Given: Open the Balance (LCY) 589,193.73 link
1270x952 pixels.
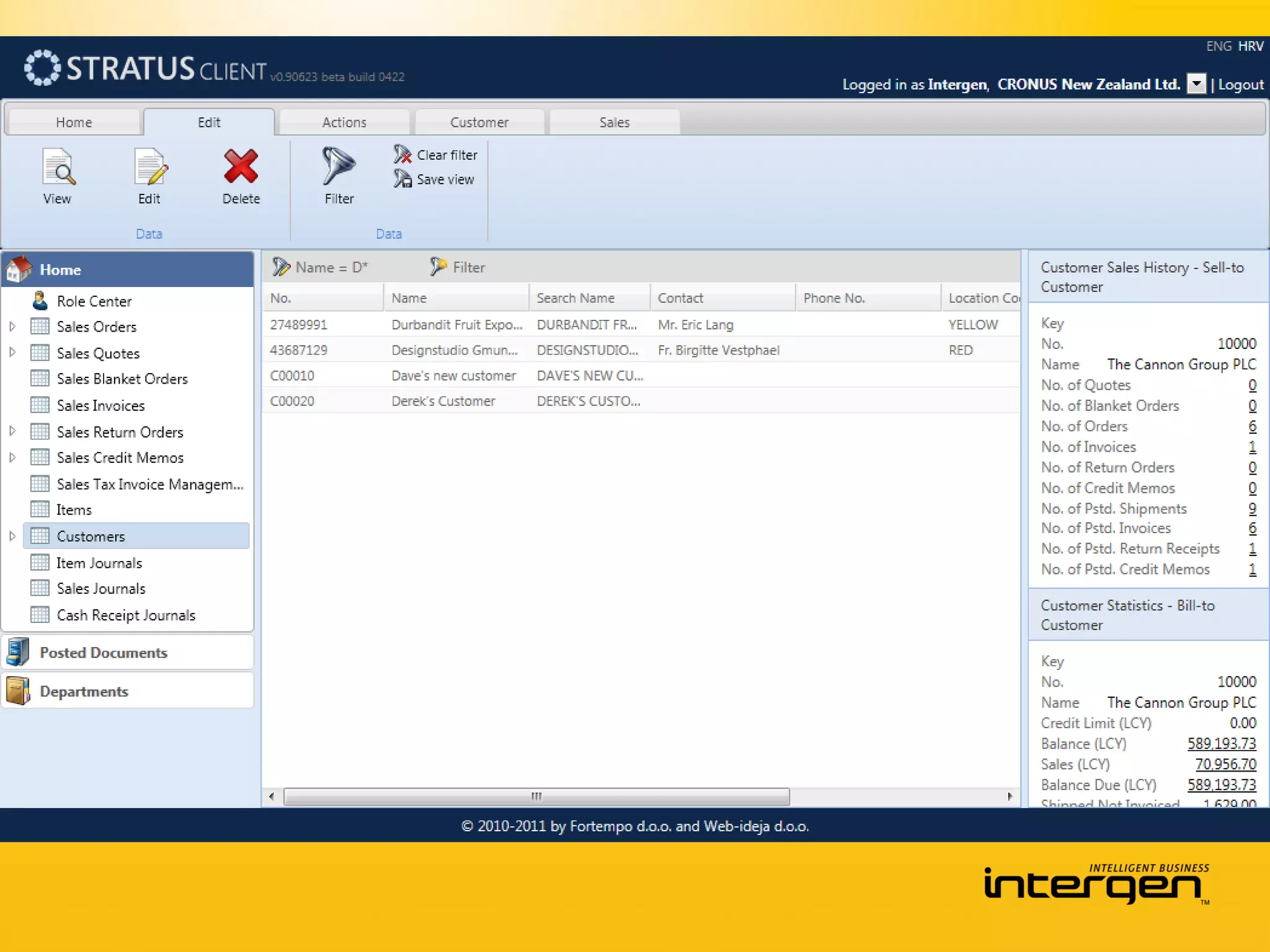Looking at the screenshot, I should (x=1222, y=744).
